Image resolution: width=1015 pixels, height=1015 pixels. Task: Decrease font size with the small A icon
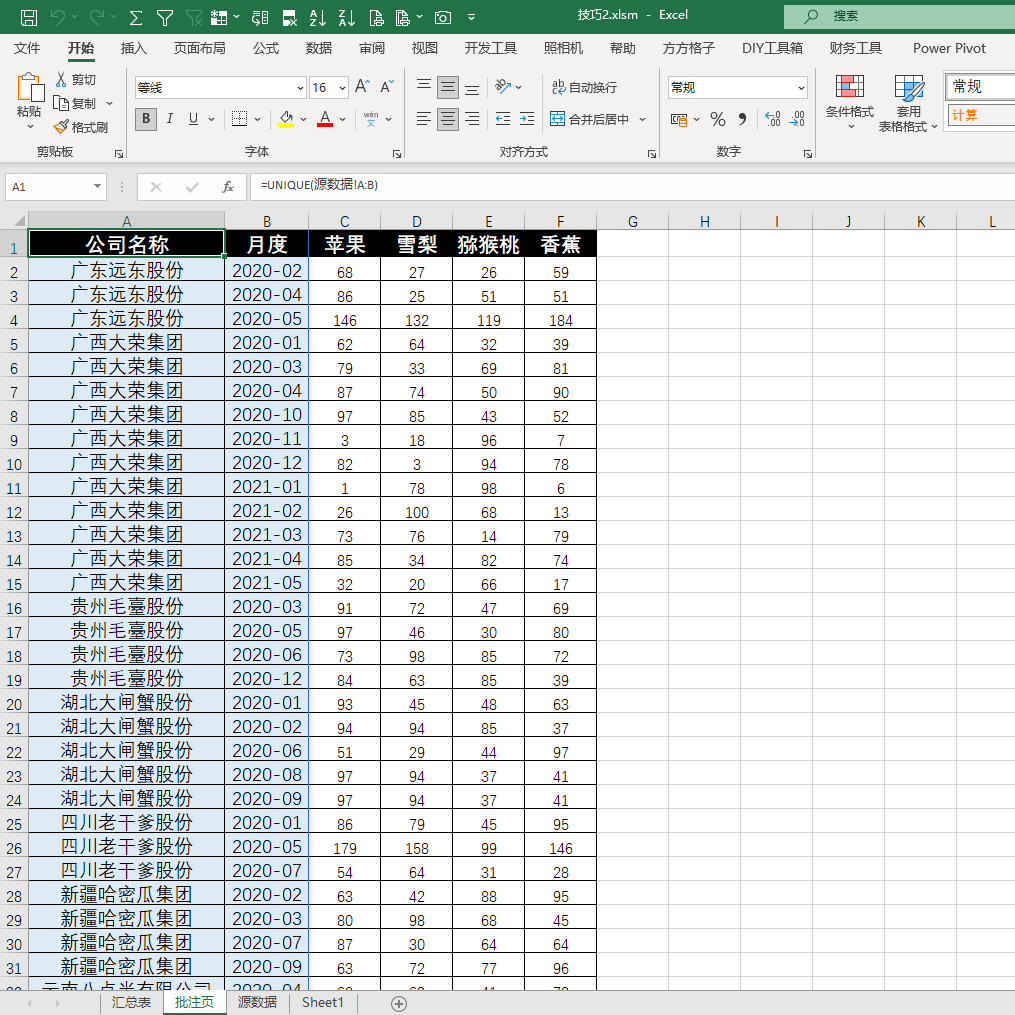pyautogui.click(x=386, y=86)
